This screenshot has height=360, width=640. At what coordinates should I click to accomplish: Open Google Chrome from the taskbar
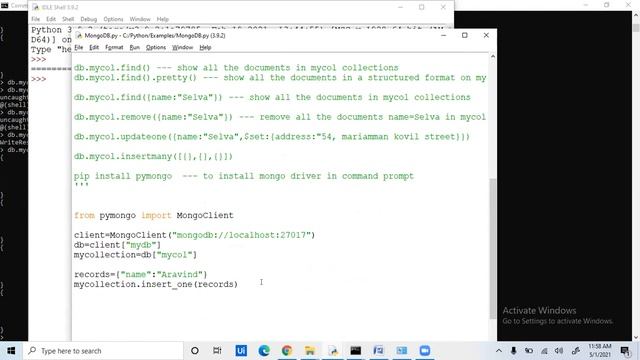tap(287, 351)
